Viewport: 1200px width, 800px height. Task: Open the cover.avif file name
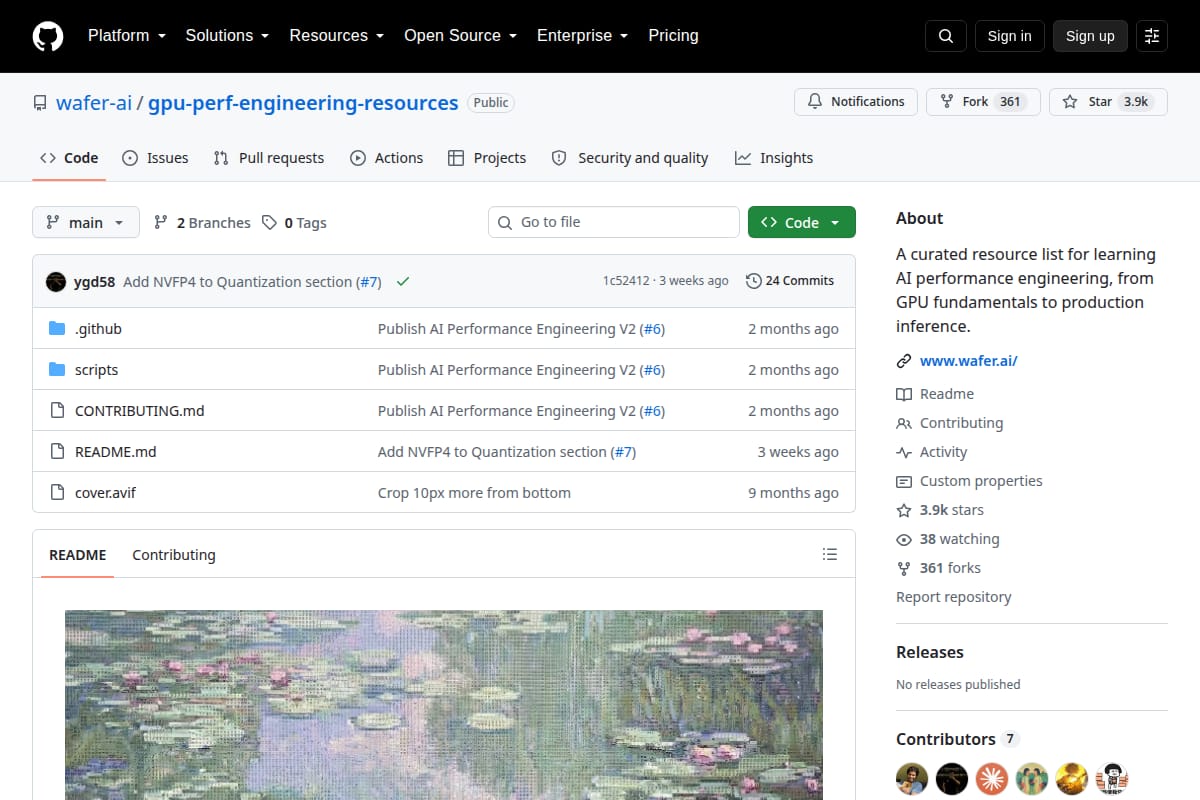point(105,493)
